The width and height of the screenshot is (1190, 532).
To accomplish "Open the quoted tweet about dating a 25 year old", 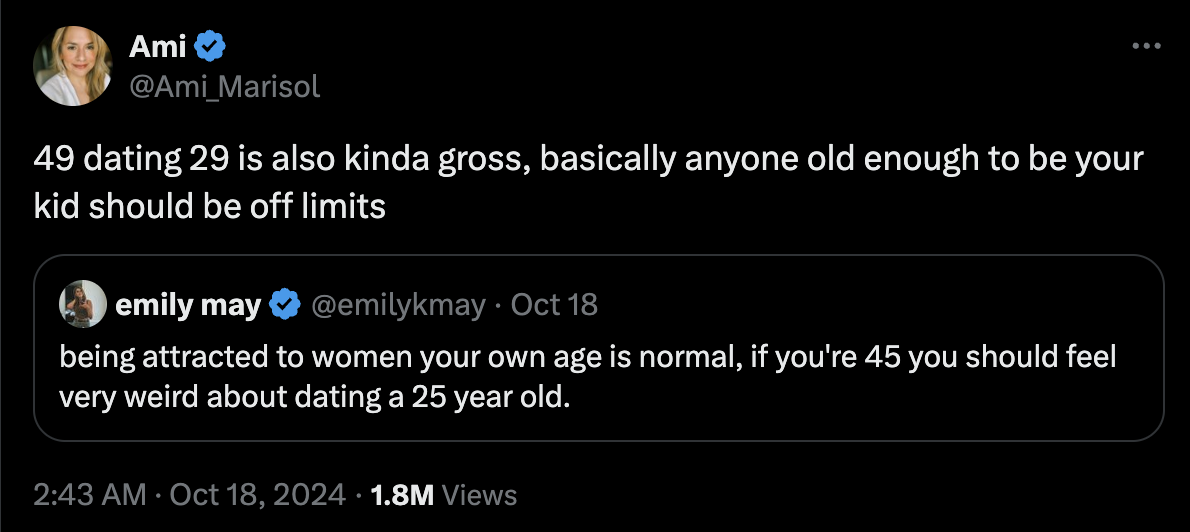I will pos(599,348).
